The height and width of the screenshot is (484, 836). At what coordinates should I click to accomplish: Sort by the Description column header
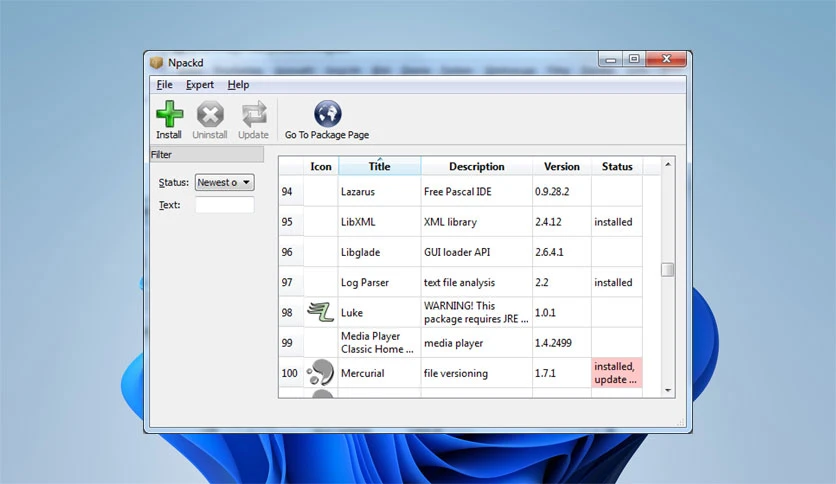click(477, 166)
